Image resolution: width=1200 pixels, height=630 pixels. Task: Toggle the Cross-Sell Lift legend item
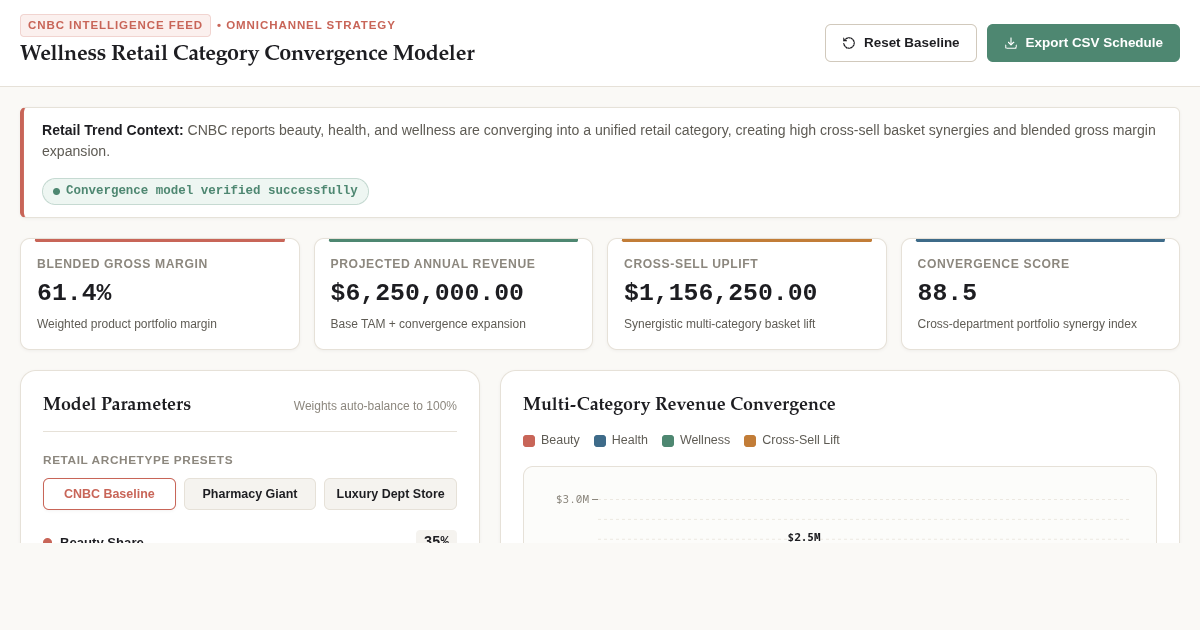[x=792, y=440]
